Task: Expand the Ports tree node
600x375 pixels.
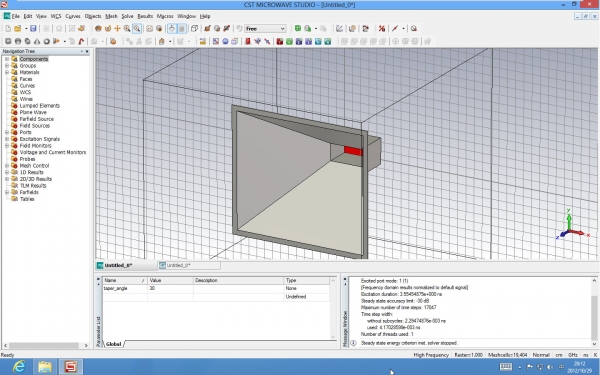Action: tap(7, 132)
